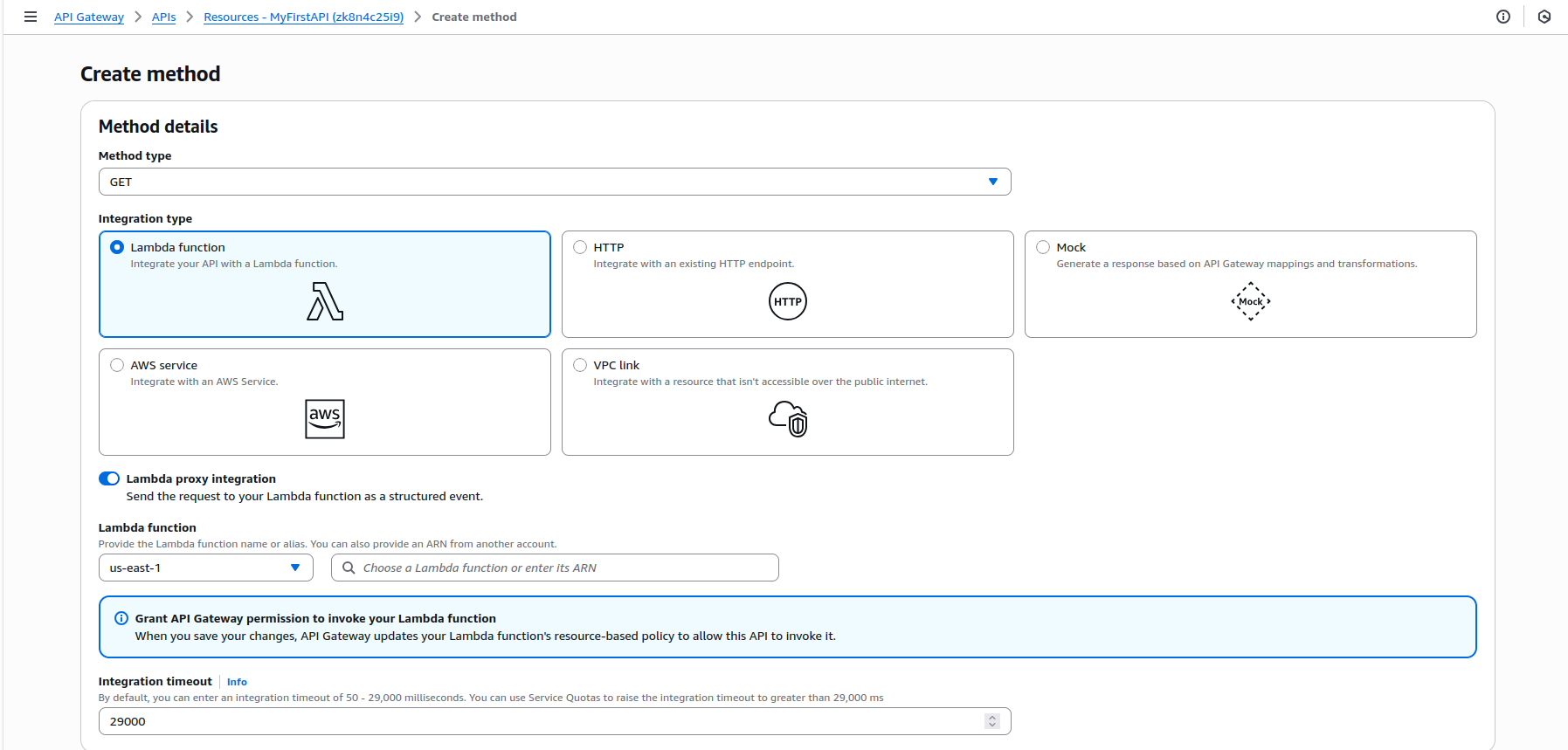The height and width of the screenshot is (750, 1568).
Task: Click the 'Integration type' label
Action: click(x=145, y=218)
